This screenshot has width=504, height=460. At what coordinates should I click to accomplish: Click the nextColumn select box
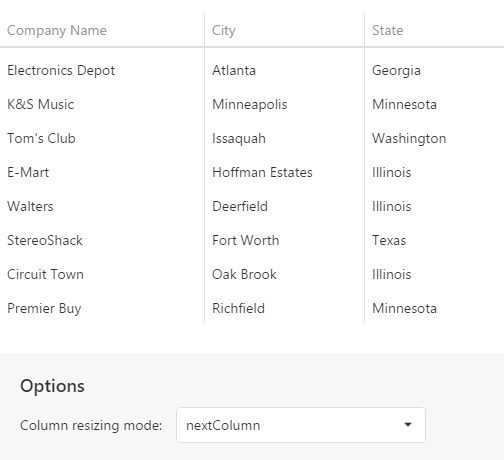pyautogui.click(x=301, y=425)
